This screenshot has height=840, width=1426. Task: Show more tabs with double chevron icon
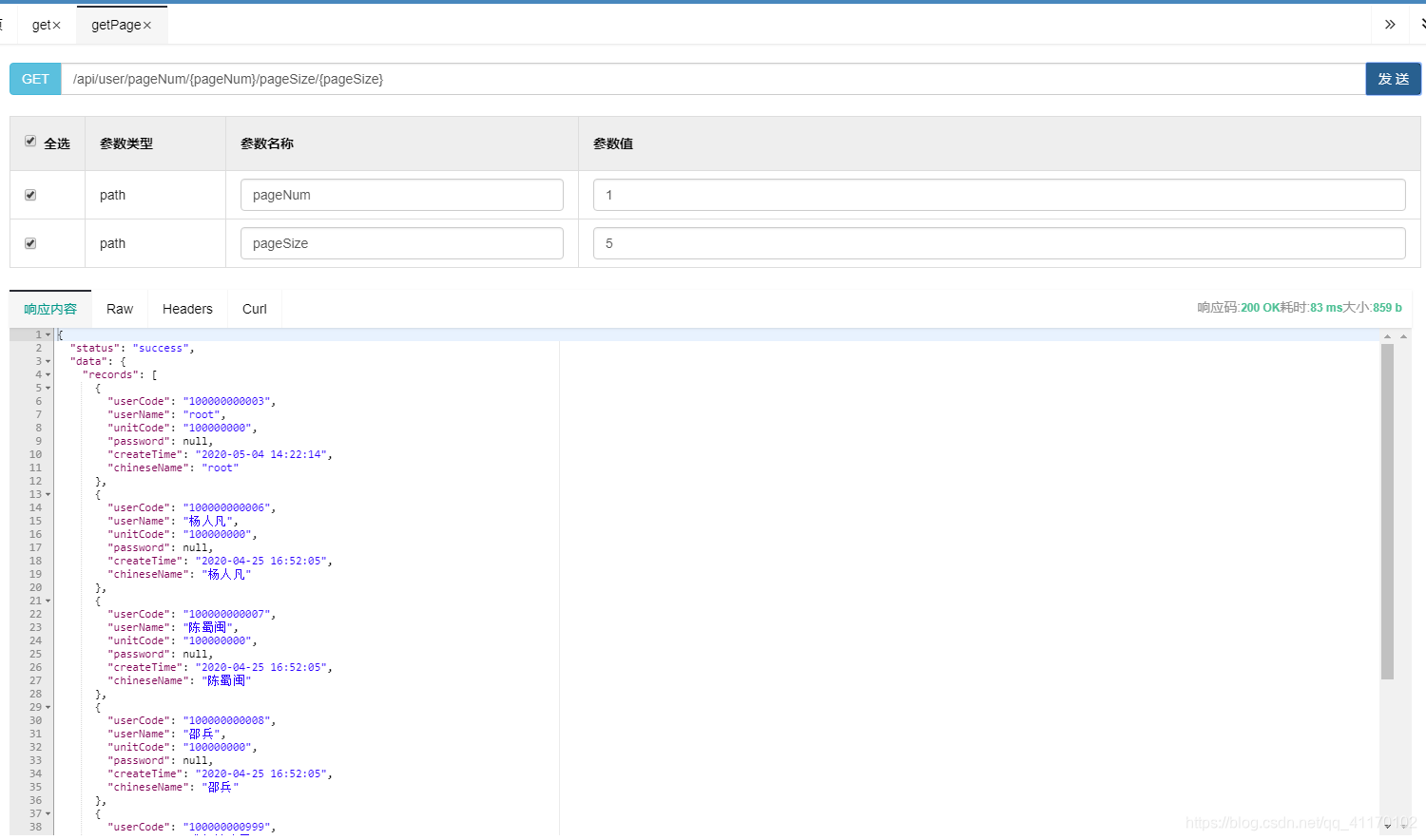(1390, 25)
